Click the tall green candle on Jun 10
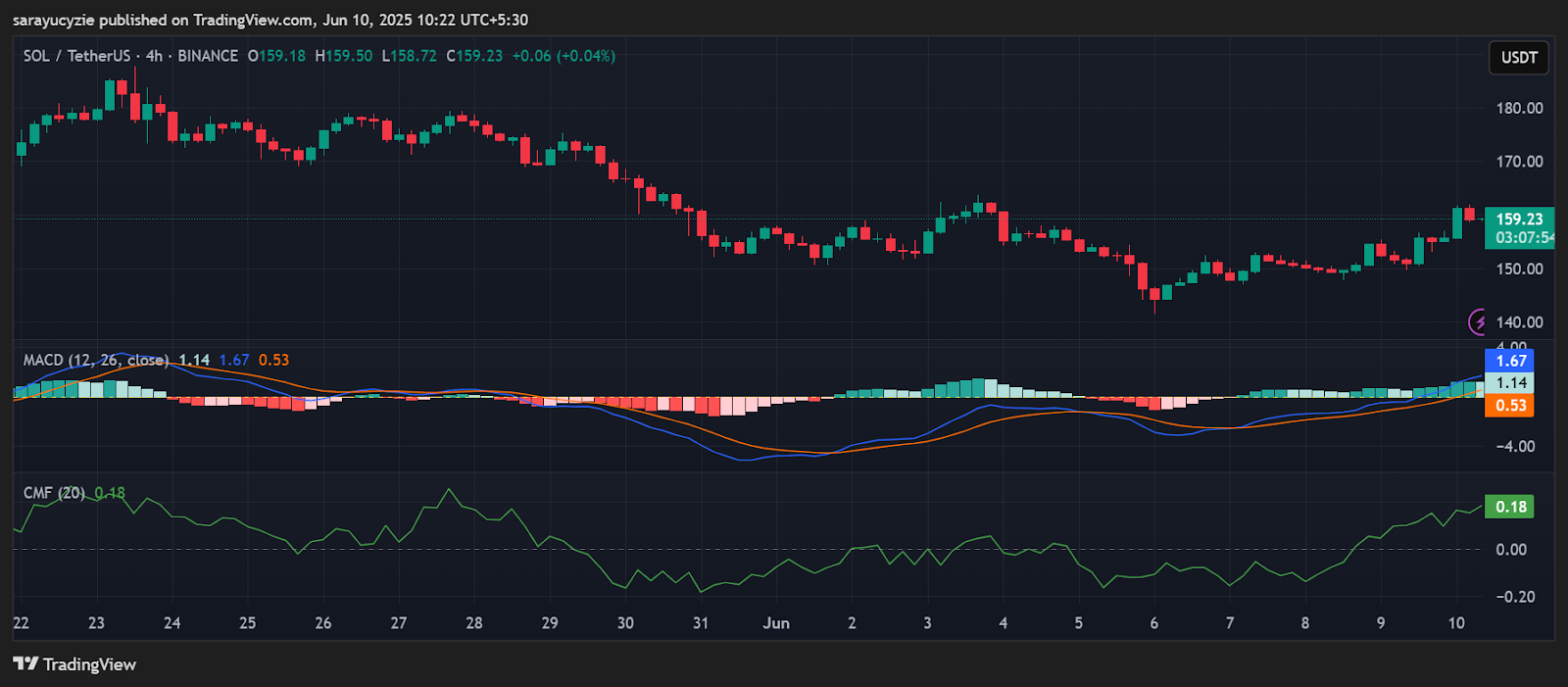 coord(1457,223)
